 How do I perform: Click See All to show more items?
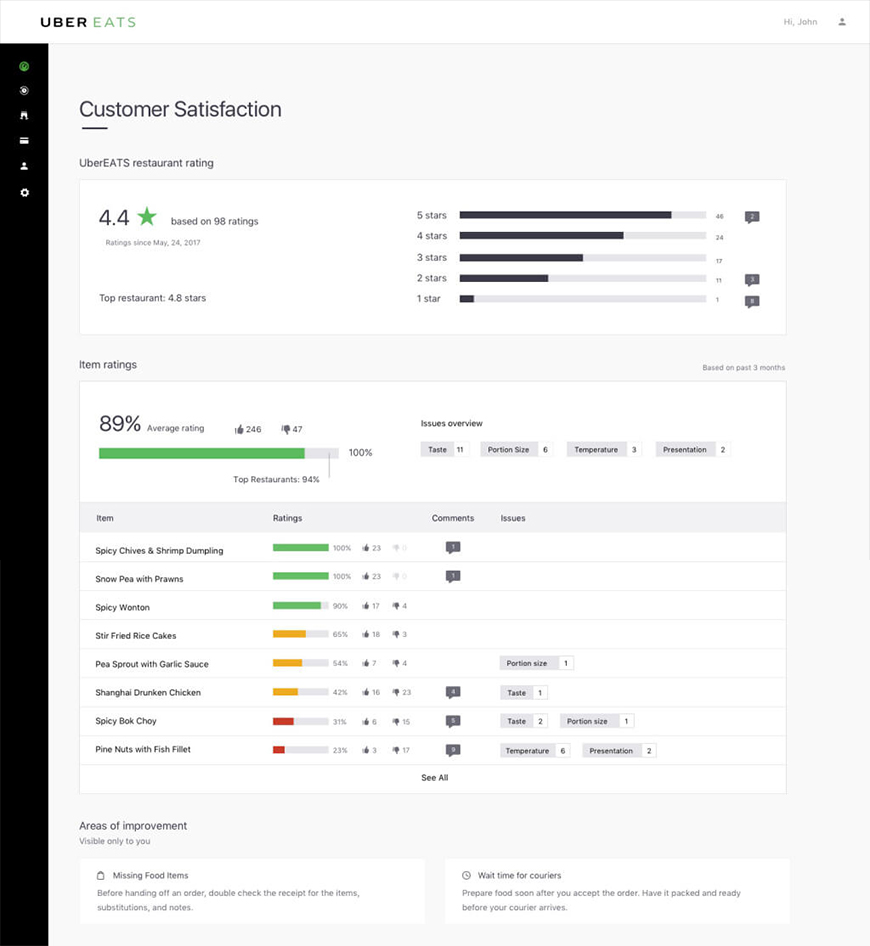click(433, 777)
